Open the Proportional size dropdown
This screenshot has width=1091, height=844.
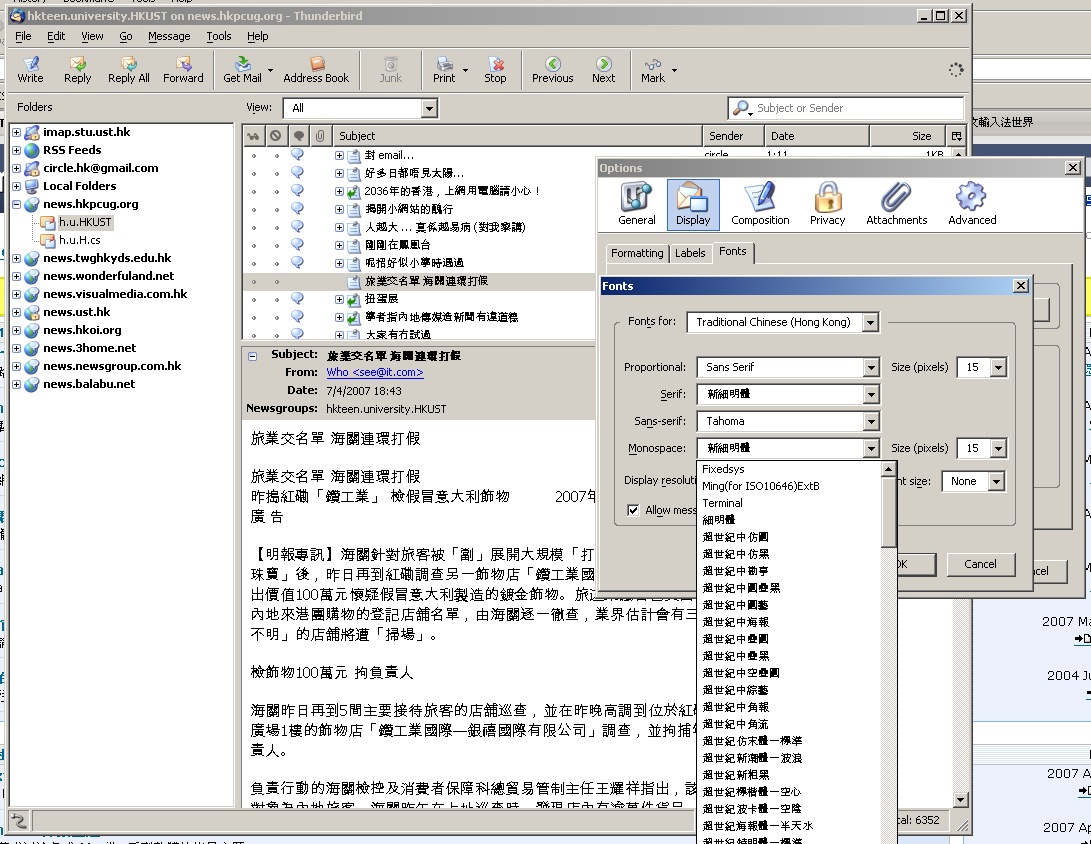point(997,367)
